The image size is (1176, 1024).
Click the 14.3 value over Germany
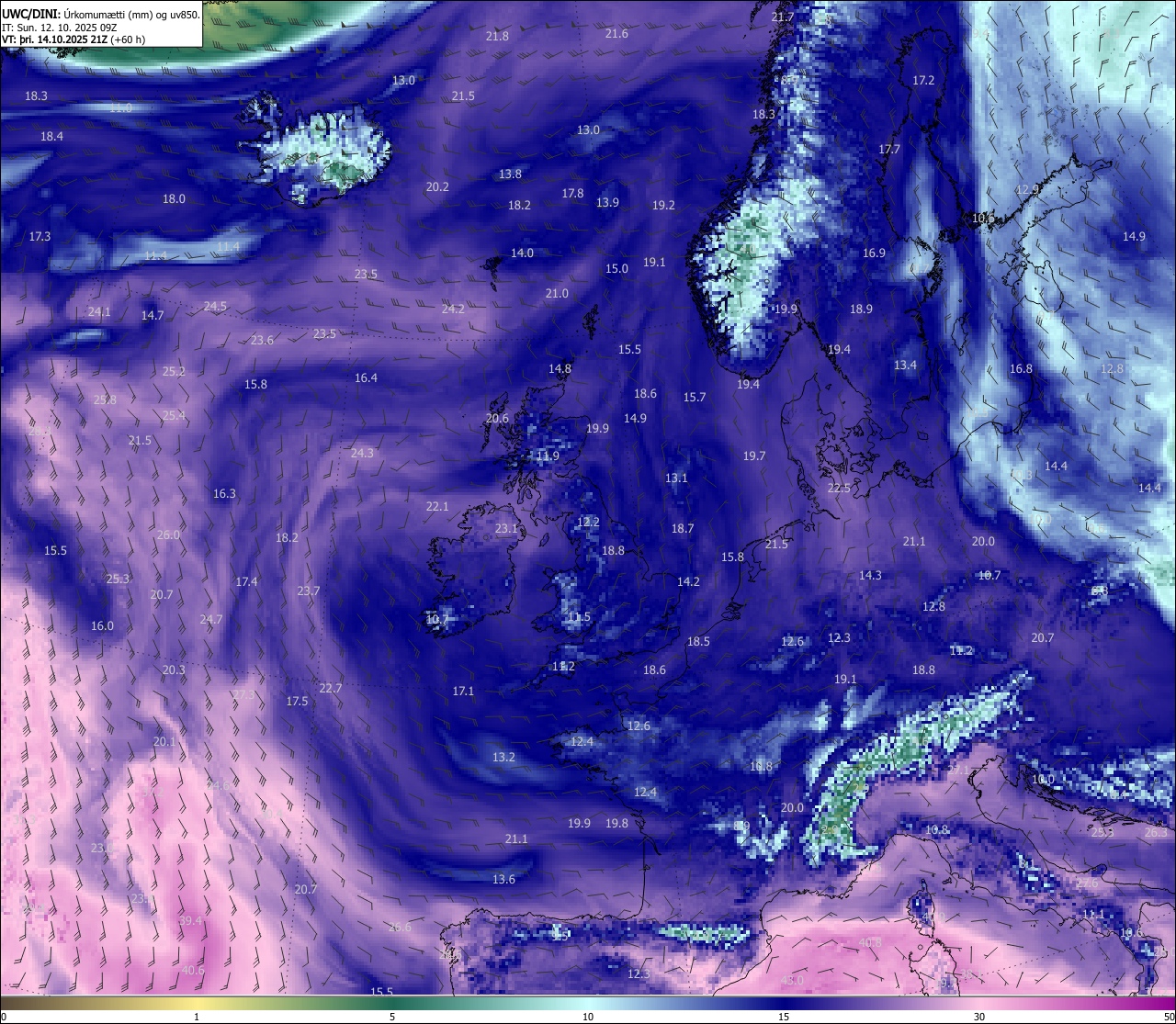point(870,575)
